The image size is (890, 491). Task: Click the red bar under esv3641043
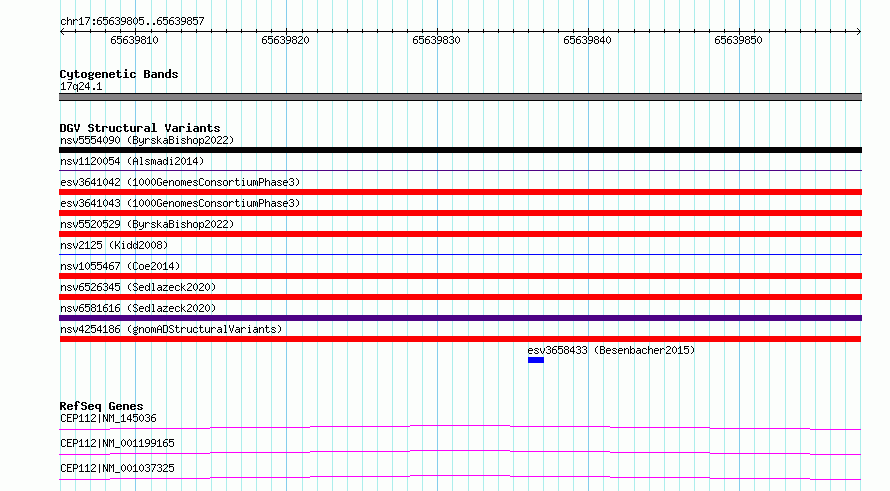point(460,213)
